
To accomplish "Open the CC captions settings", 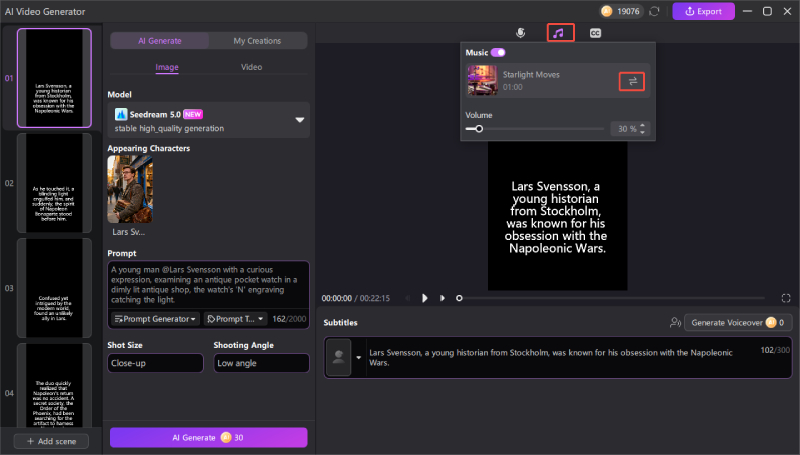I will [595, 33].
